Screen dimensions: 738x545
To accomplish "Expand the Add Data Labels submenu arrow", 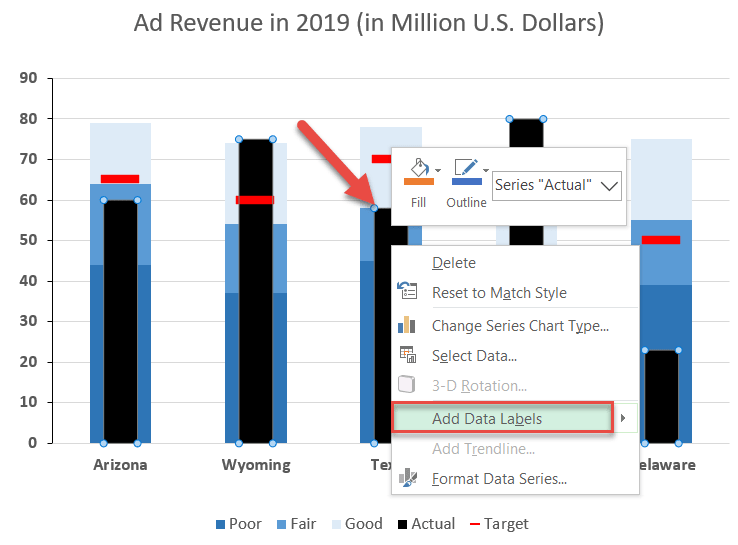I will click(x=624, y=418).
